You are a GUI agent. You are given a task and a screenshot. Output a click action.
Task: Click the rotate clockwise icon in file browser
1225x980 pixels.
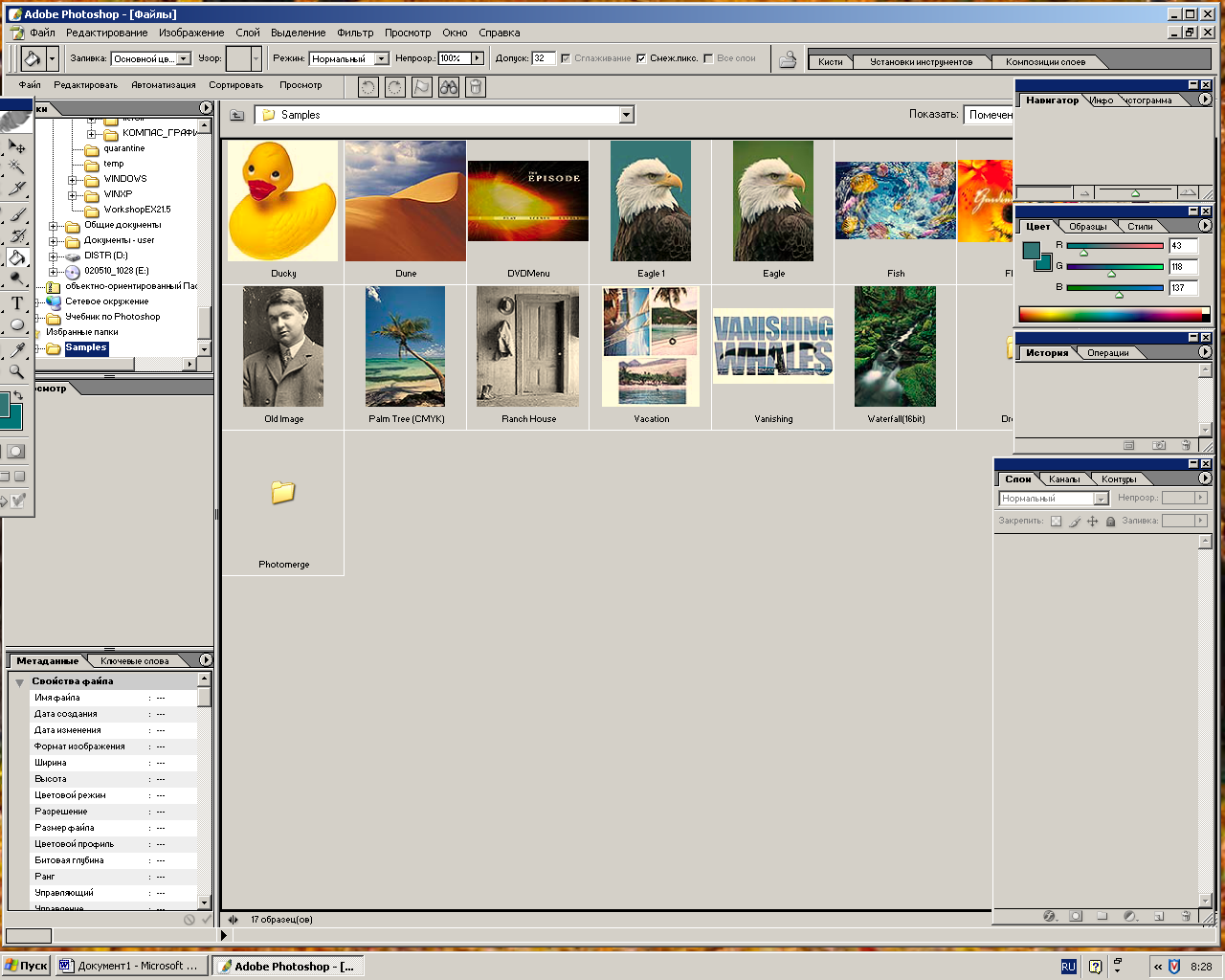point(395,87)
